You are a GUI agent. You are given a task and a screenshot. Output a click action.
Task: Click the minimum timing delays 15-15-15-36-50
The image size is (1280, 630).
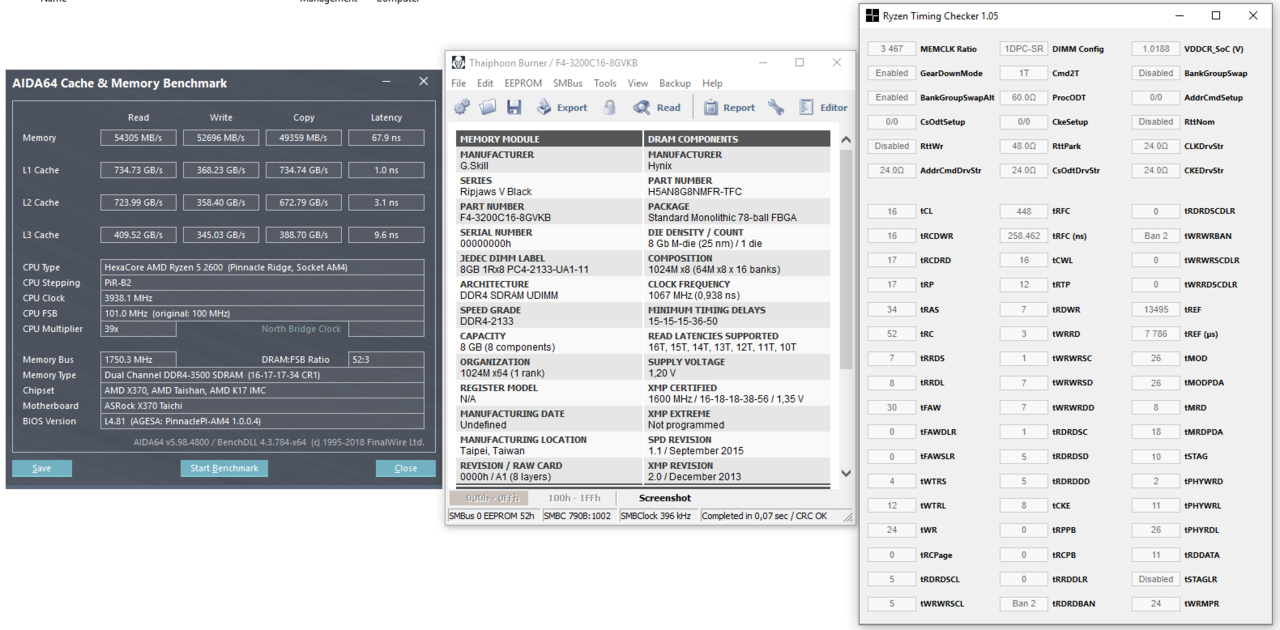691,321
